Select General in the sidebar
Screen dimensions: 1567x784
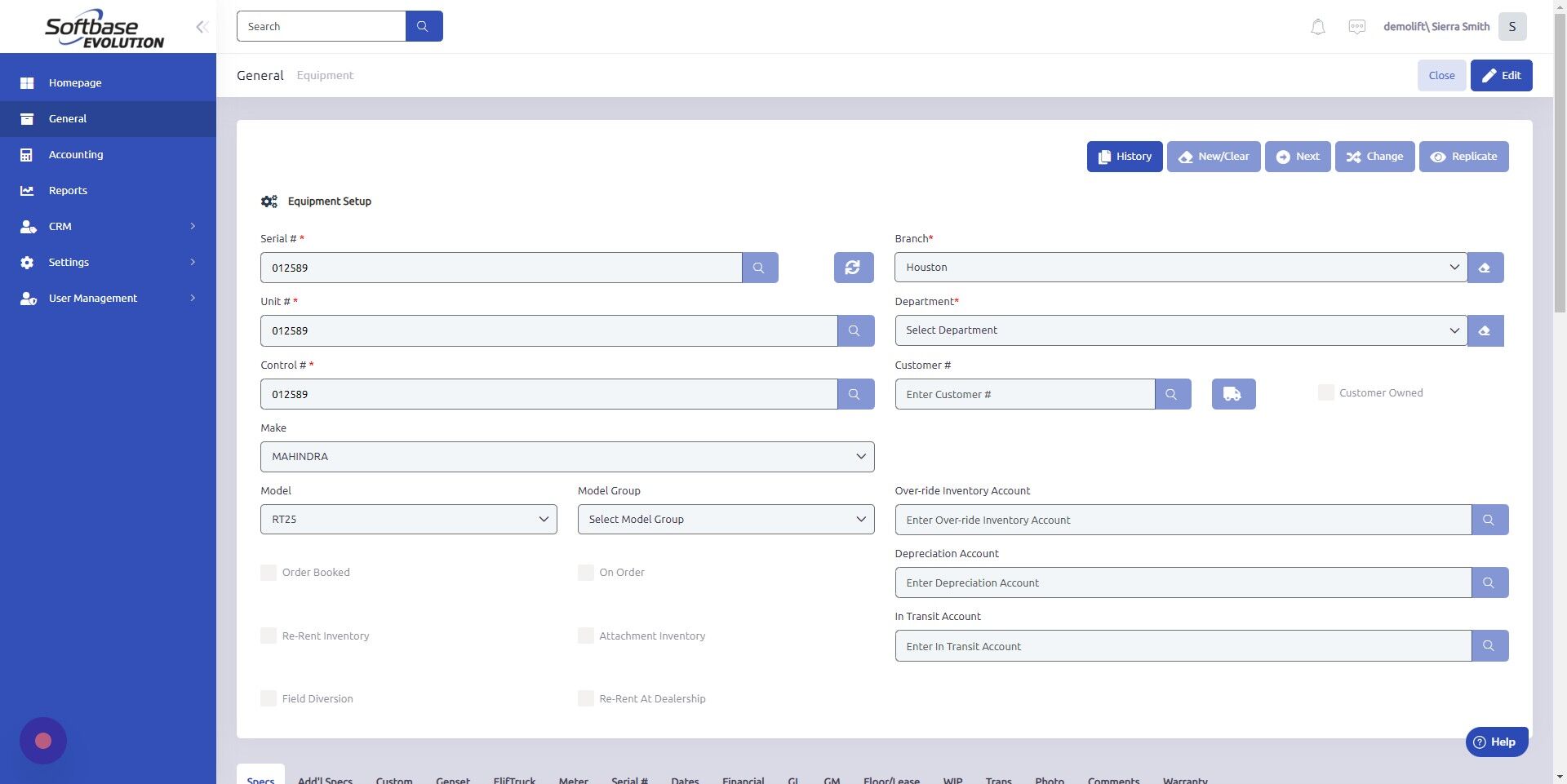[67, 118]
